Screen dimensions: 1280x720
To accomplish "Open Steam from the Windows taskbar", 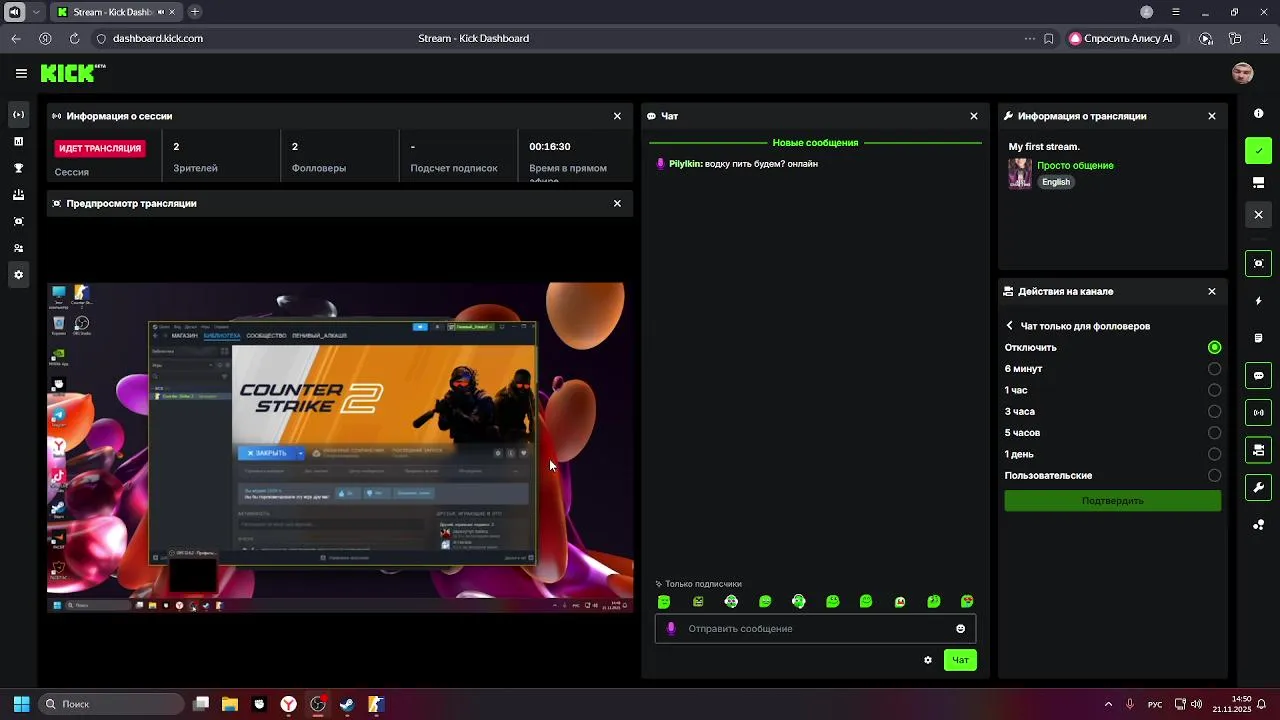I will point(346,704).
